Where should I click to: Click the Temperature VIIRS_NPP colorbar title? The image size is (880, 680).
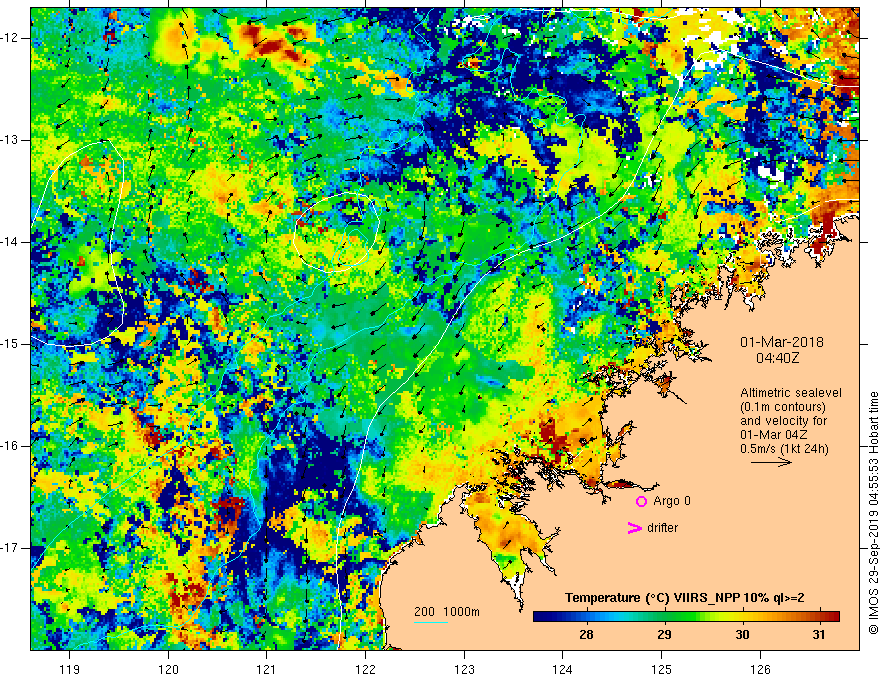pyautogui.click(x=684, y=598)
